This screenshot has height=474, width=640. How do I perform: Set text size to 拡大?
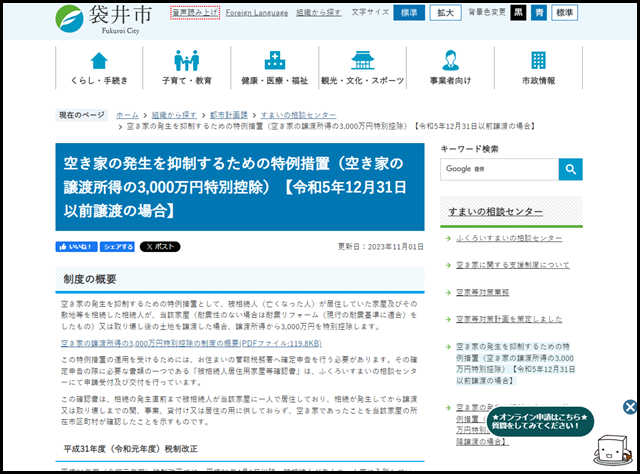(445, 13)
